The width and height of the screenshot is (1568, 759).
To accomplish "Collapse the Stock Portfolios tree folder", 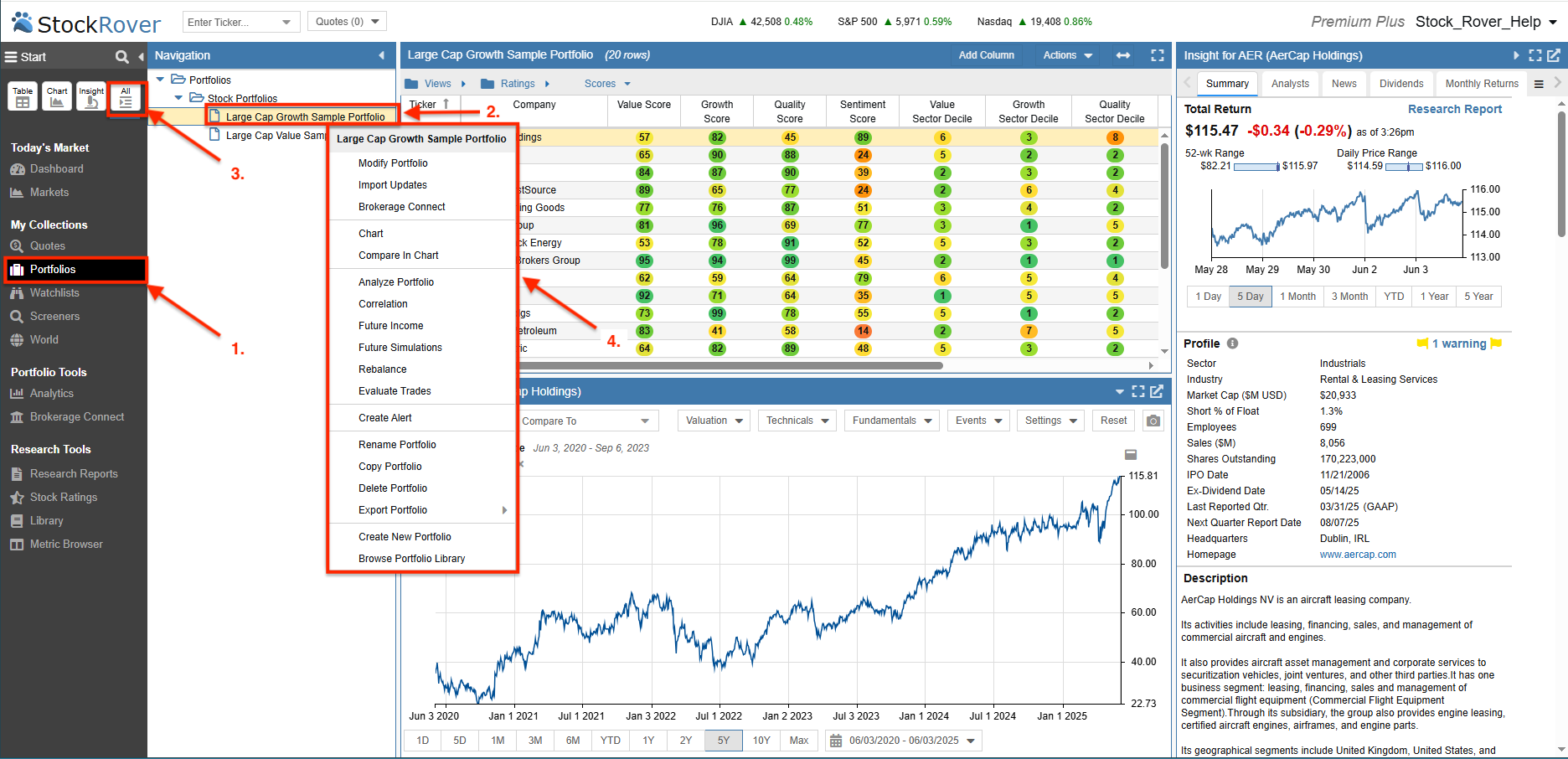I will pos(178,98).
